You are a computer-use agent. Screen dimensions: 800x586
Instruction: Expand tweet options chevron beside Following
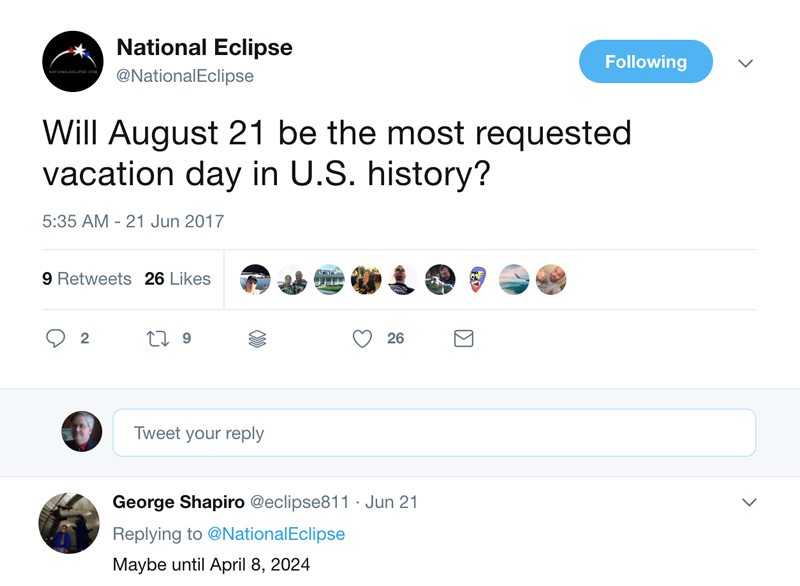(745, 63)
